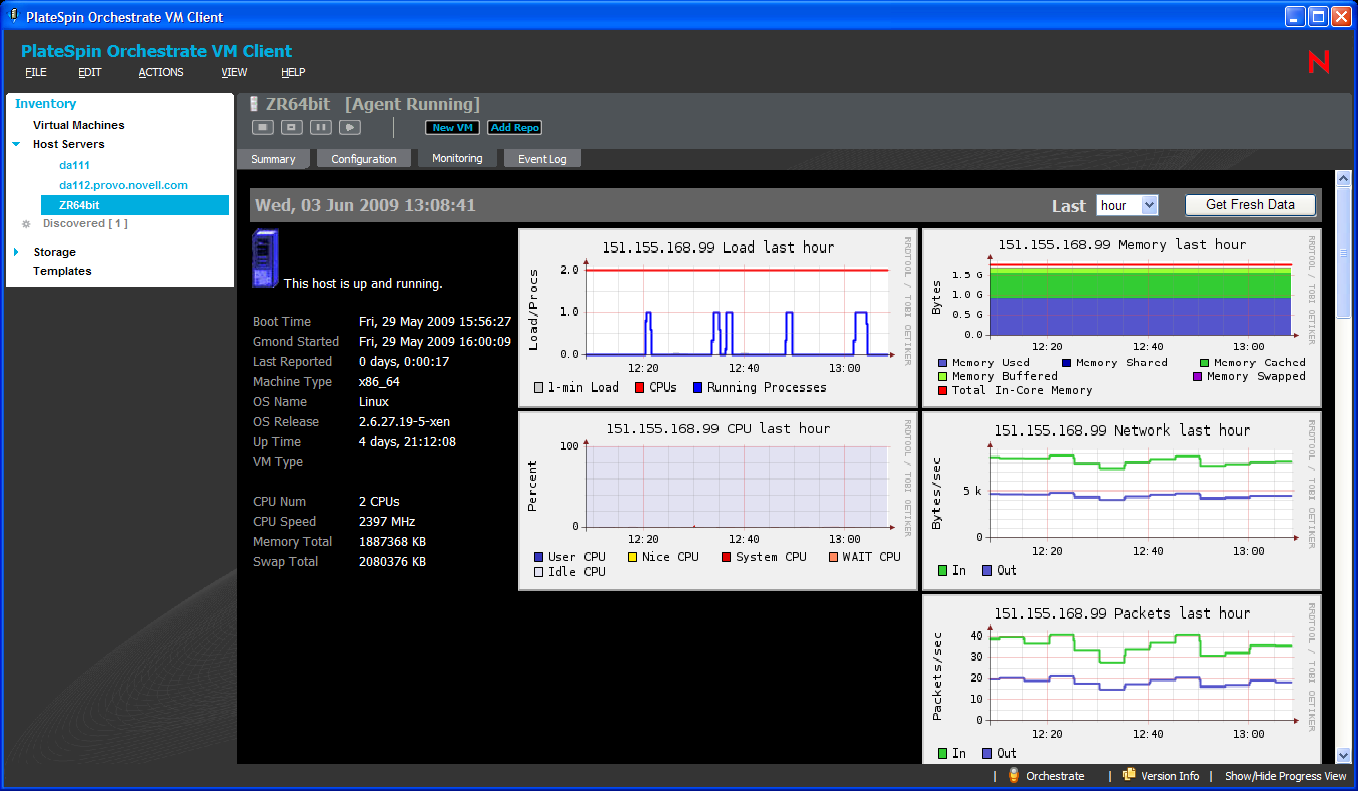Click the first stop (filled square) toolbar icon
This screenshot has width=1358, height=791.
262,127
